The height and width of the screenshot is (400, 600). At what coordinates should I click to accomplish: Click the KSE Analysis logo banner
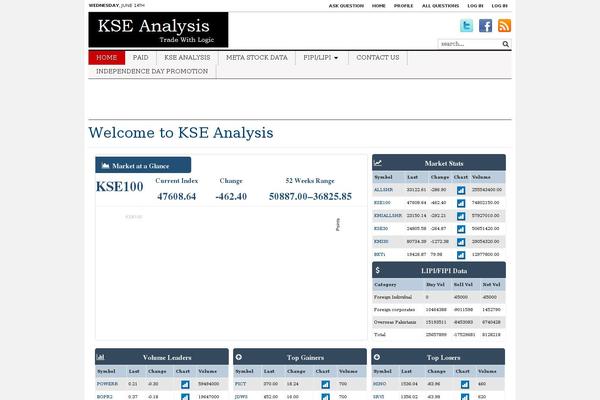[x=158, y=30]
